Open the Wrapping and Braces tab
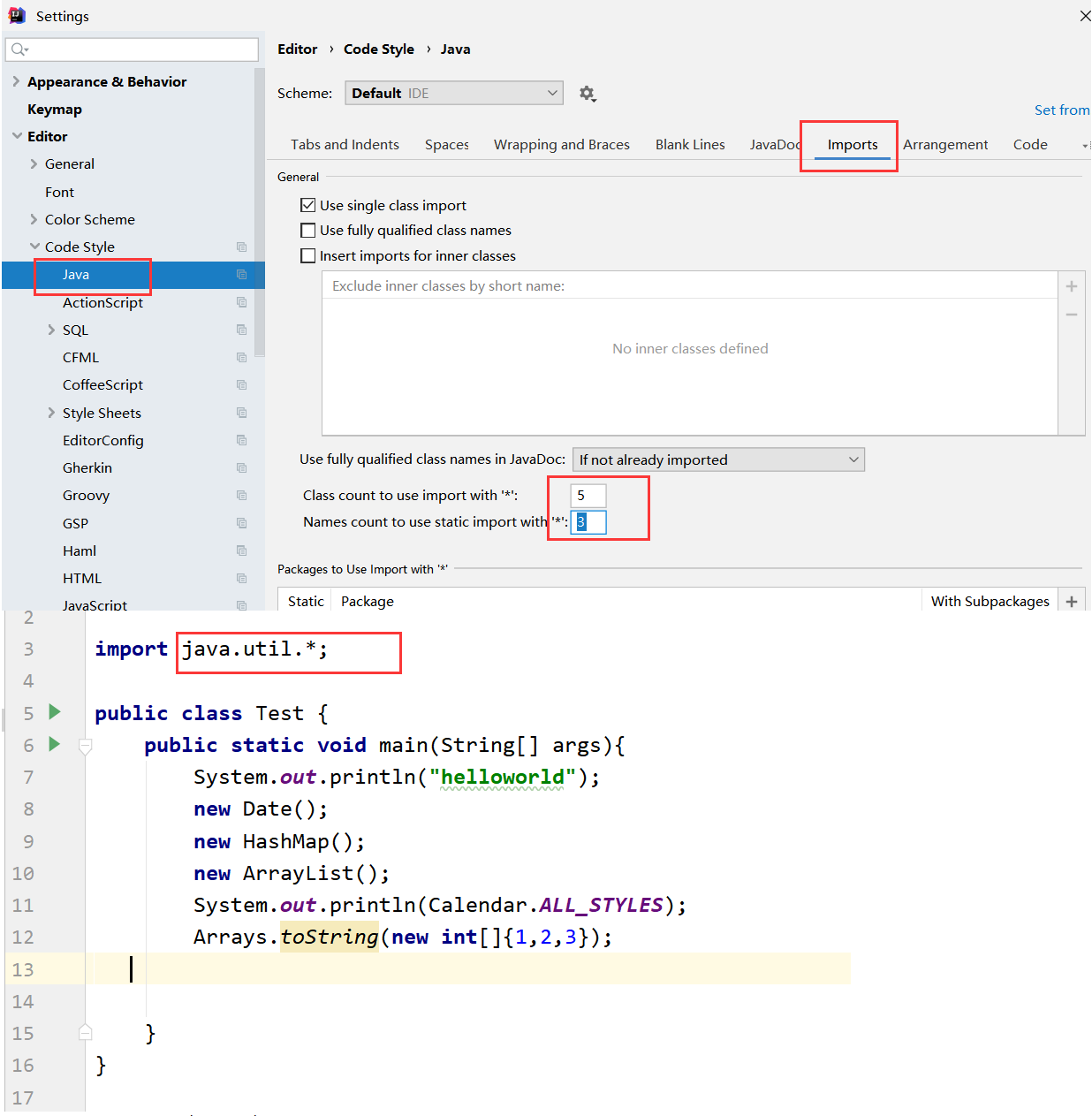Screen dimensions: 1092x1116 click(x=562, y=145)
